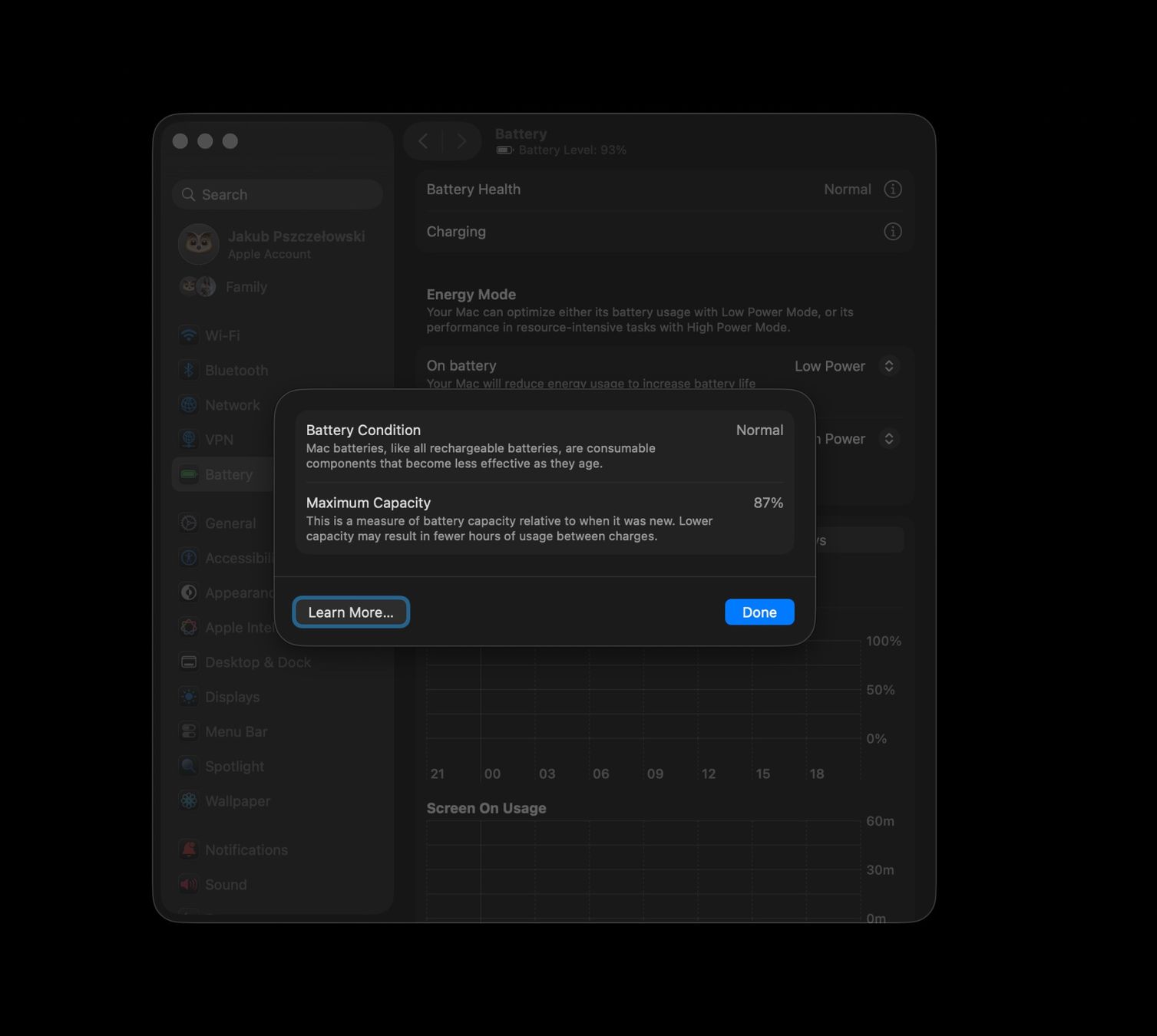The image size is (1157, 1036).
Task: Click the '87%' capacity value
Action: point(769,503)
